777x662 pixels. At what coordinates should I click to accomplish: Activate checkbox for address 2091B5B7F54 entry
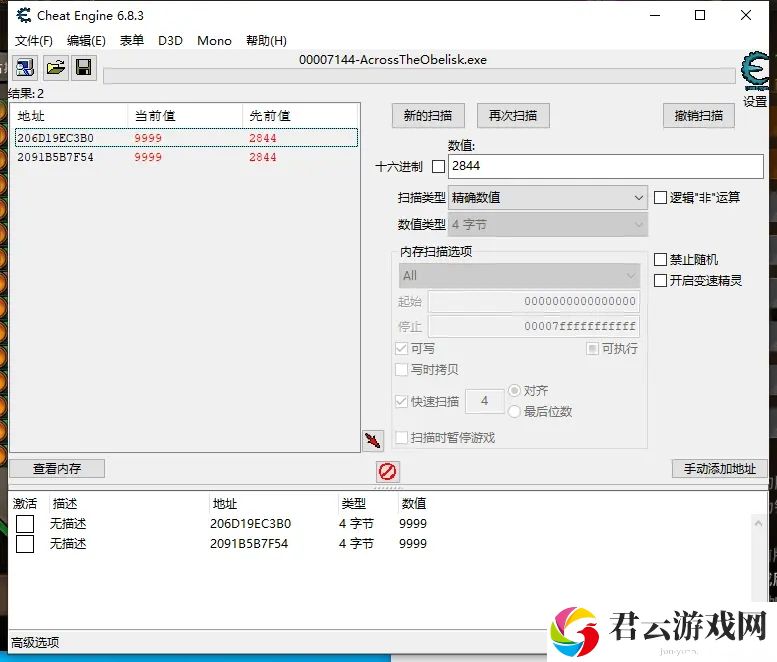click(25, 544)
